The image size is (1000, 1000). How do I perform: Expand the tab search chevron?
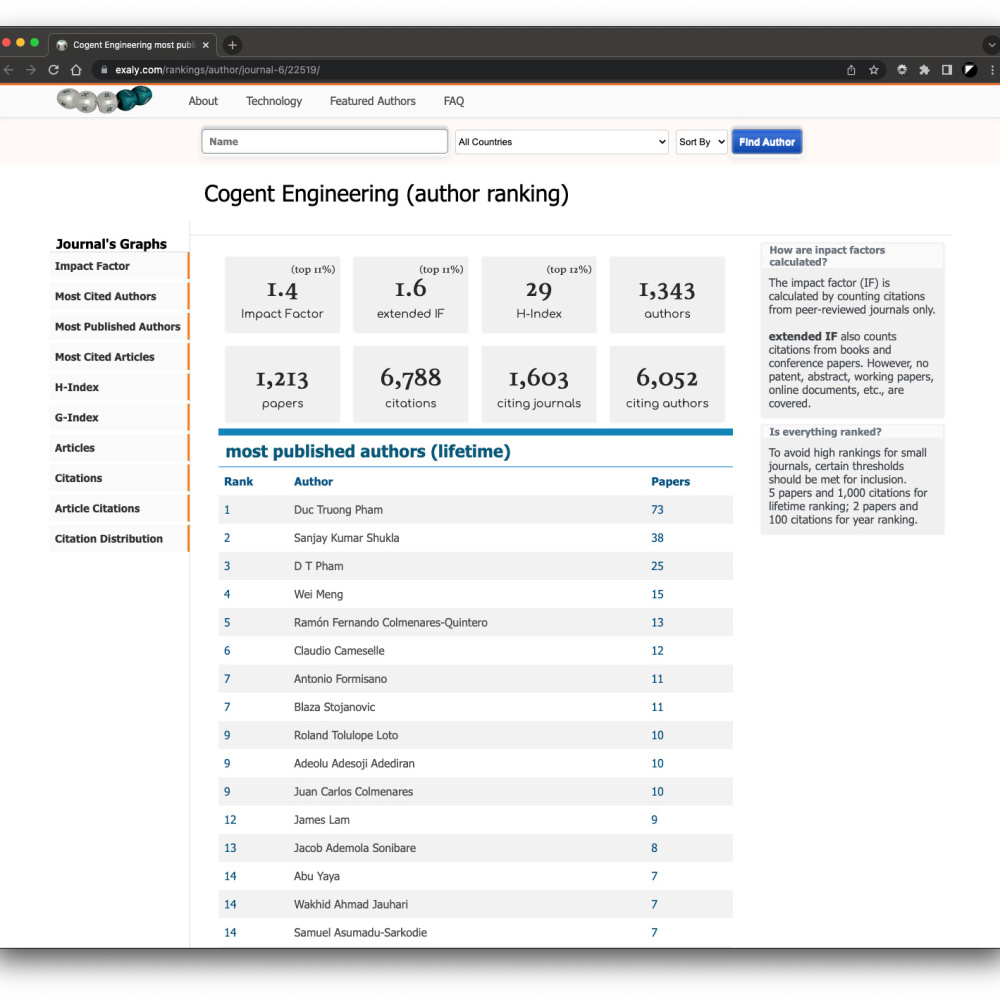pyautogui.click(x=990, y=45)
